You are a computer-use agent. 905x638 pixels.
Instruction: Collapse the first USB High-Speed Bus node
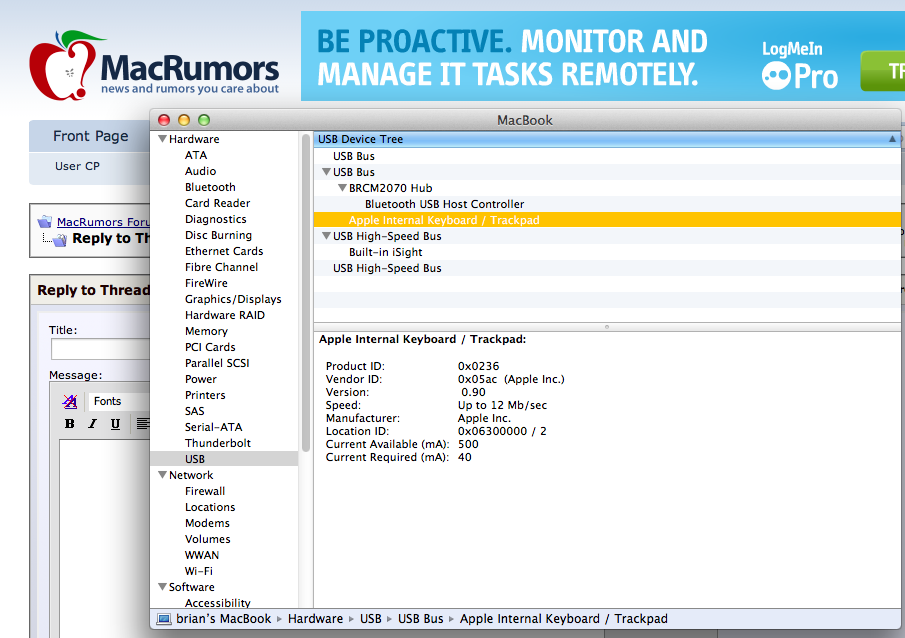tap(327, 236)
